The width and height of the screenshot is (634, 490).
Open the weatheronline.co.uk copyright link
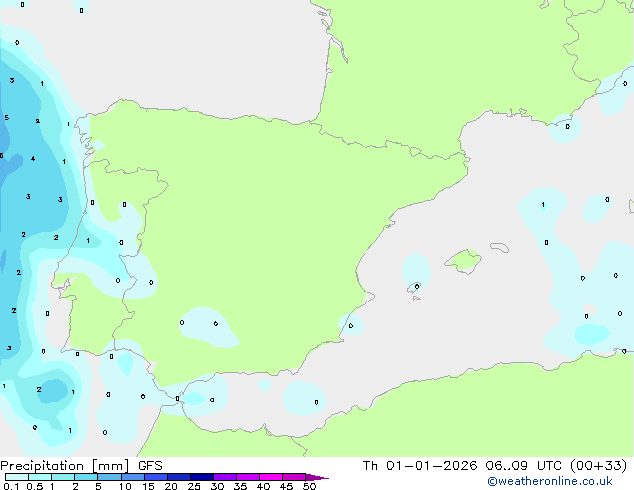(549, 481)
